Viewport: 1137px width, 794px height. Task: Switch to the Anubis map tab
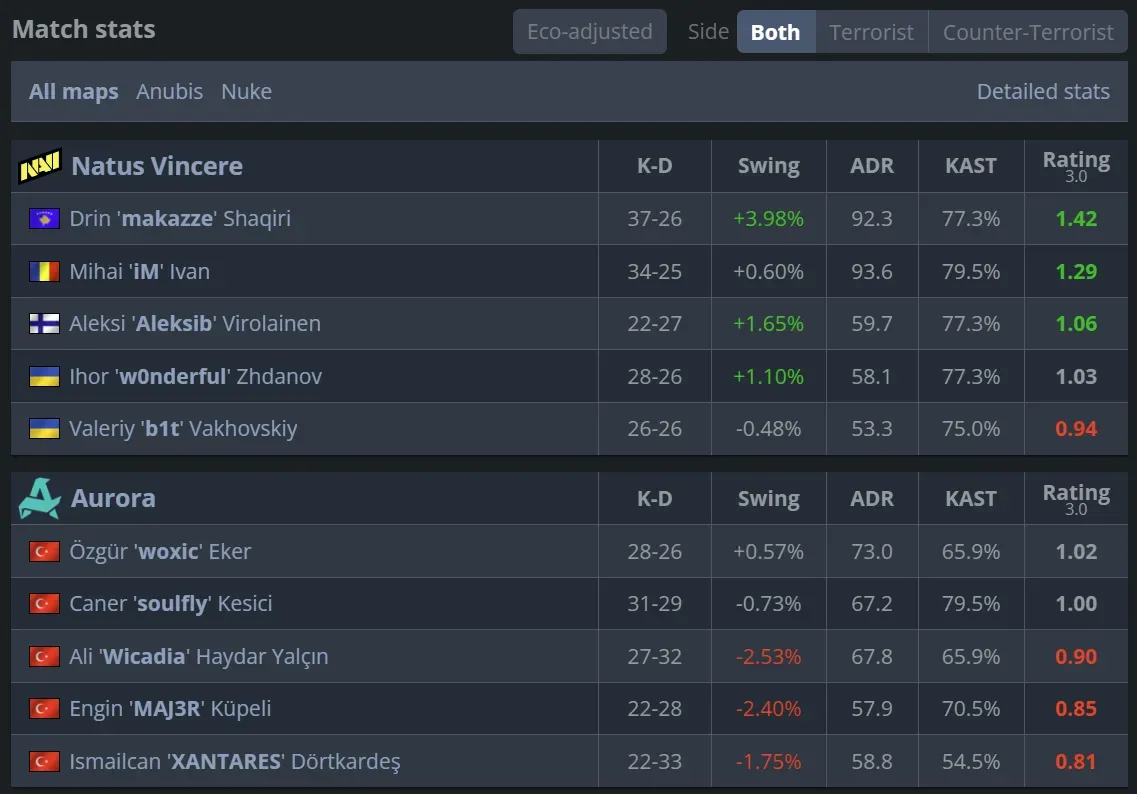(170, 92)
